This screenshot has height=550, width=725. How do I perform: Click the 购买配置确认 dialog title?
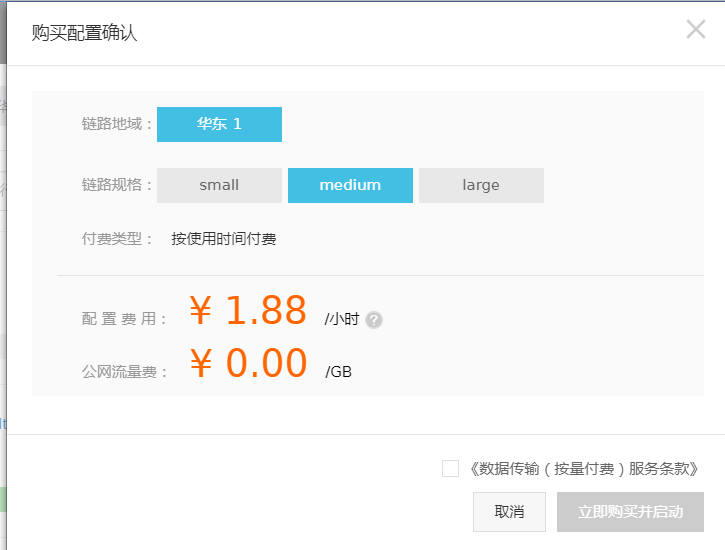[84, 33]
